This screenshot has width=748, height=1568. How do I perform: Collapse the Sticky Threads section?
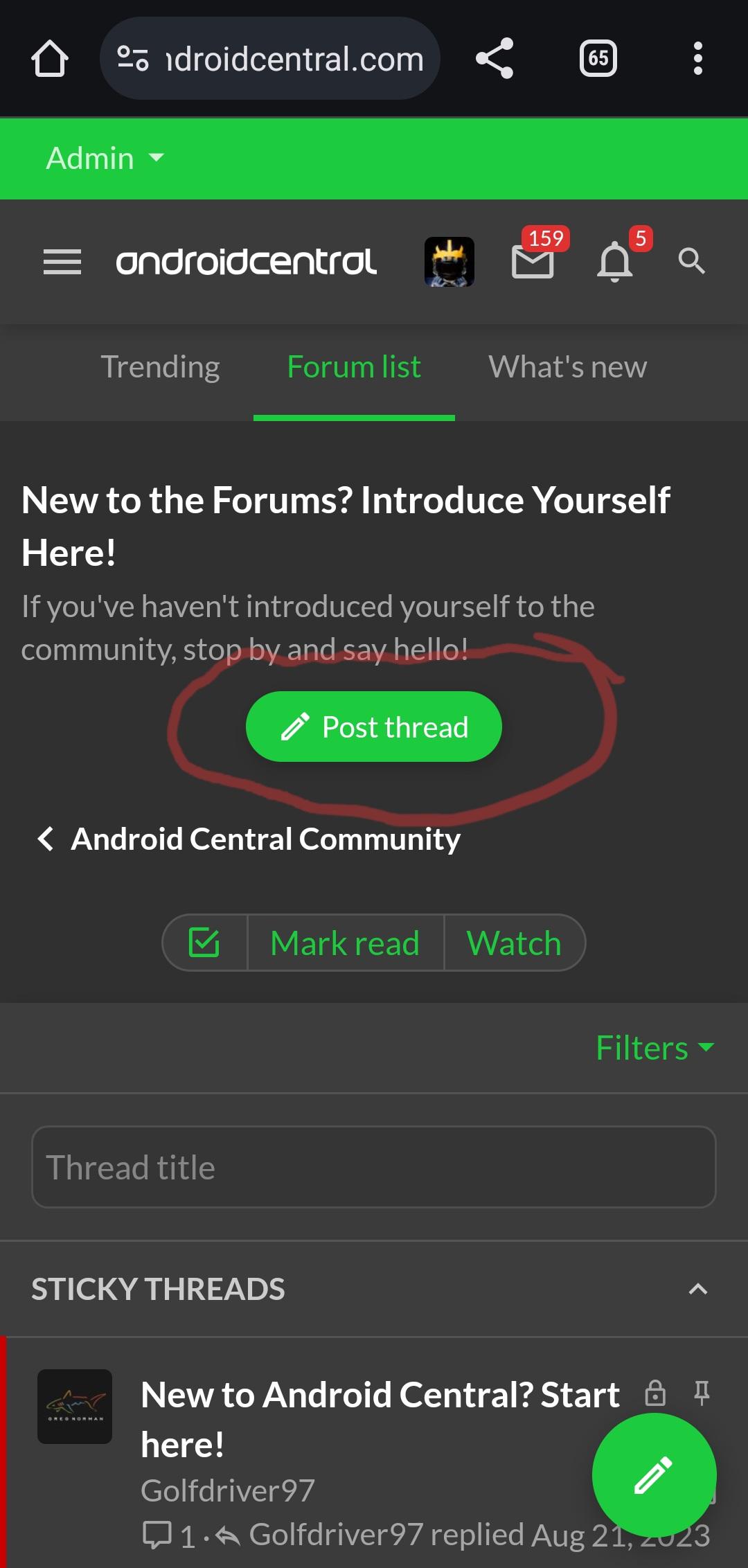(698, 1290)
